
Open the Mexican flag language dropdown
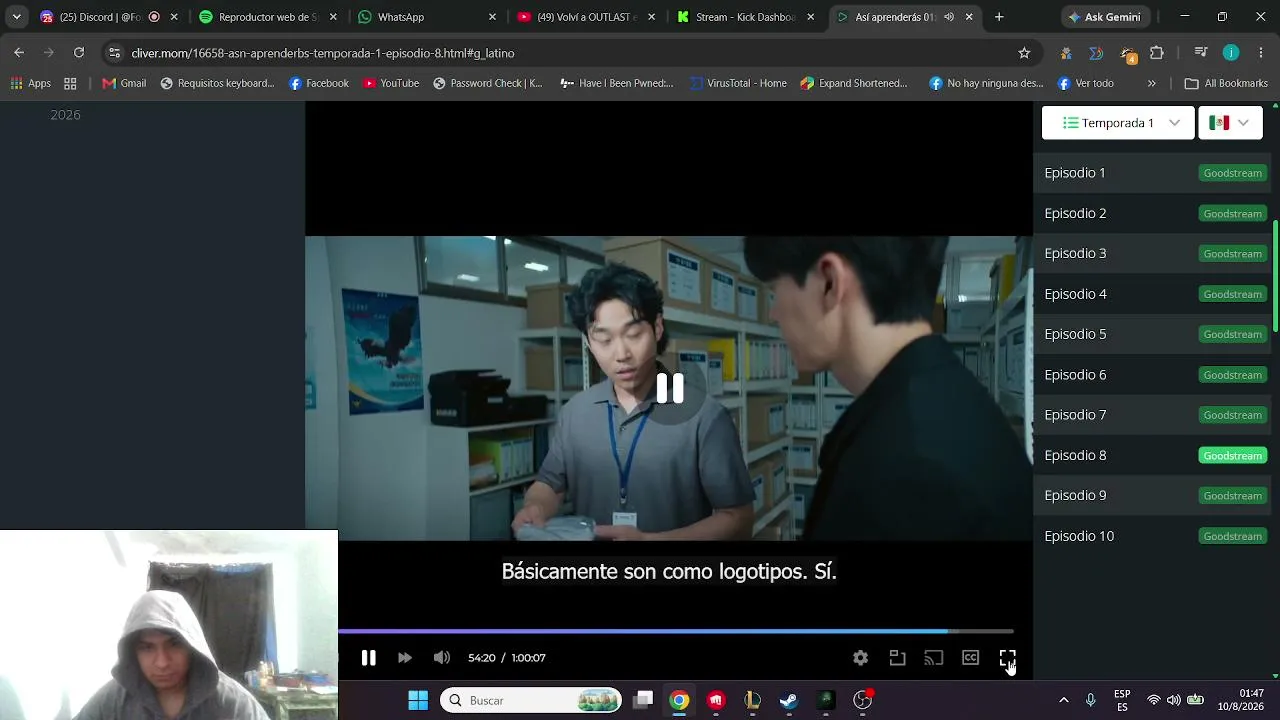(1230, 123)
